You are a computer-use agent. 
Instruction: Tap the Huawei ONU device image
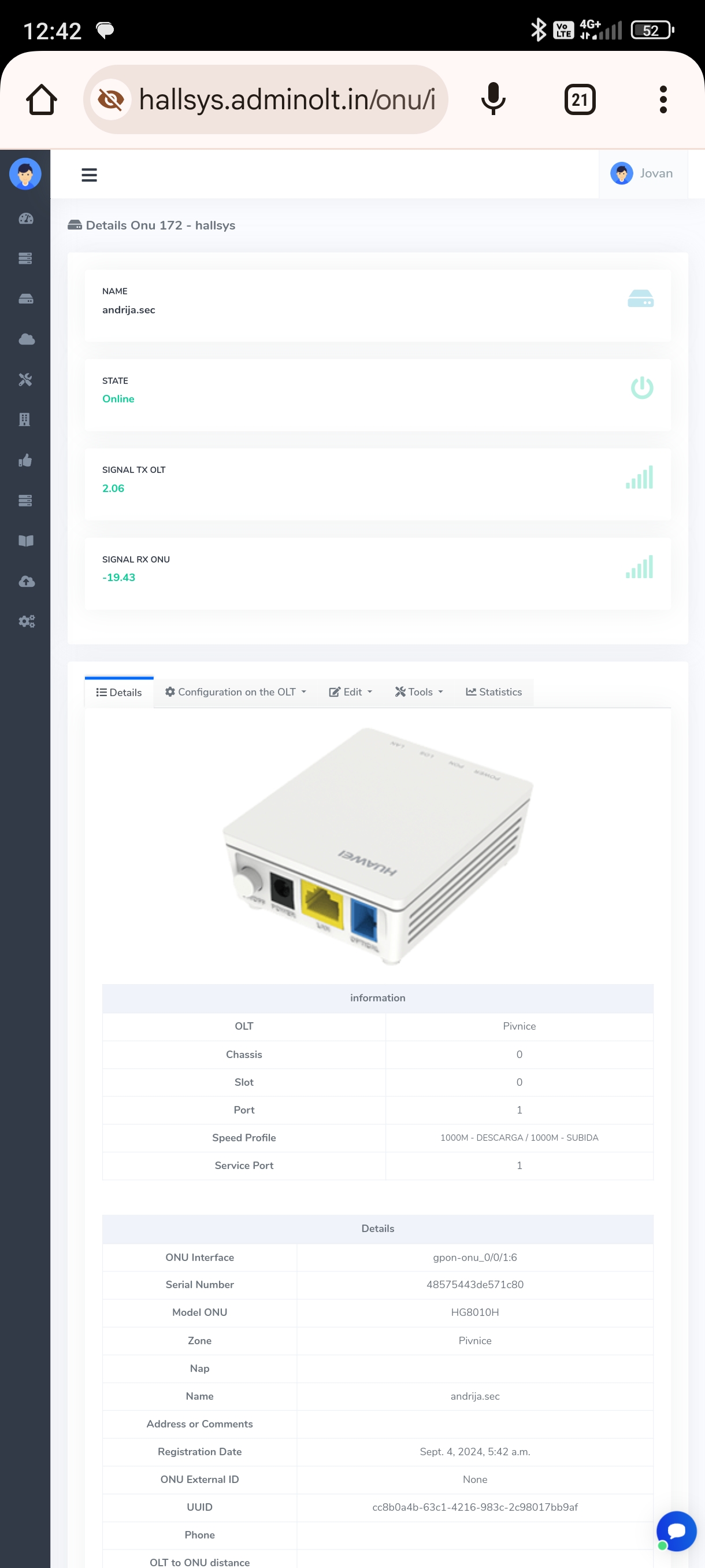(377, 845)
